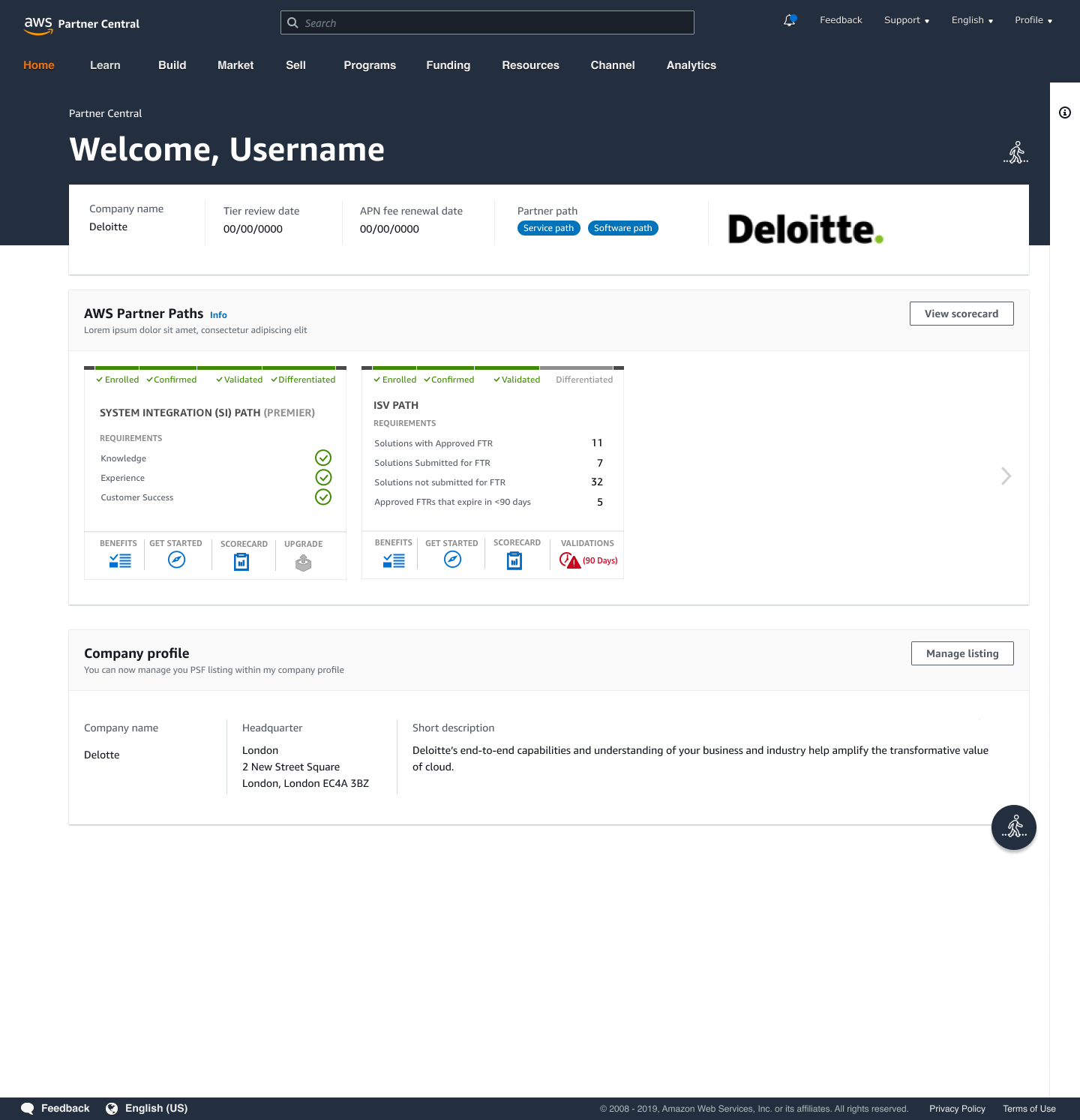
Task: Click the AWS Partner Central logo
Action: 82,24
